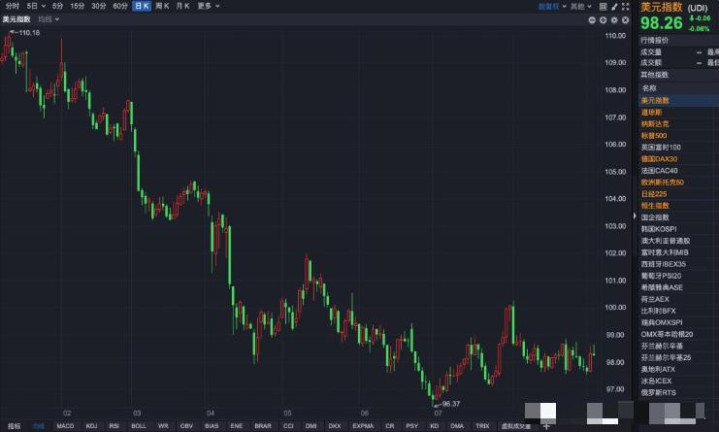The image size is (719, 432).
Task: Open chart settings gear icon
Action: pos(614,20)
